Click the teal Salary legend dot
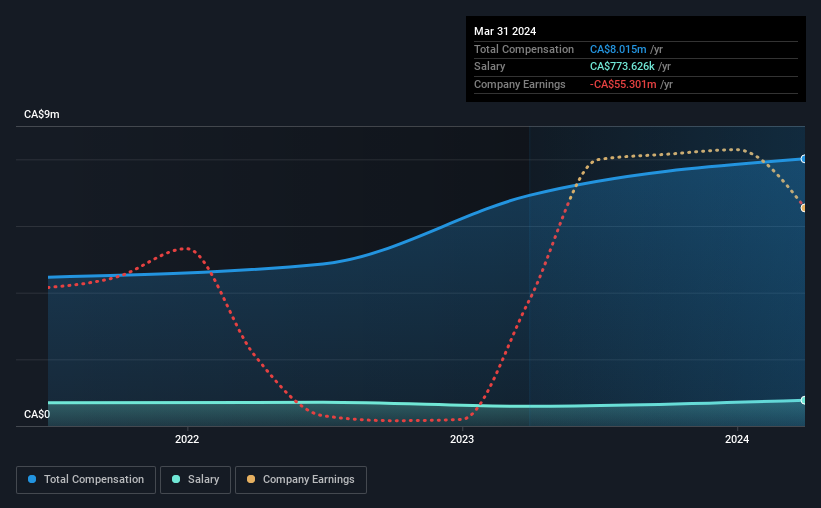The width and height of the screenshot is (821, 508). pos(176,479)
